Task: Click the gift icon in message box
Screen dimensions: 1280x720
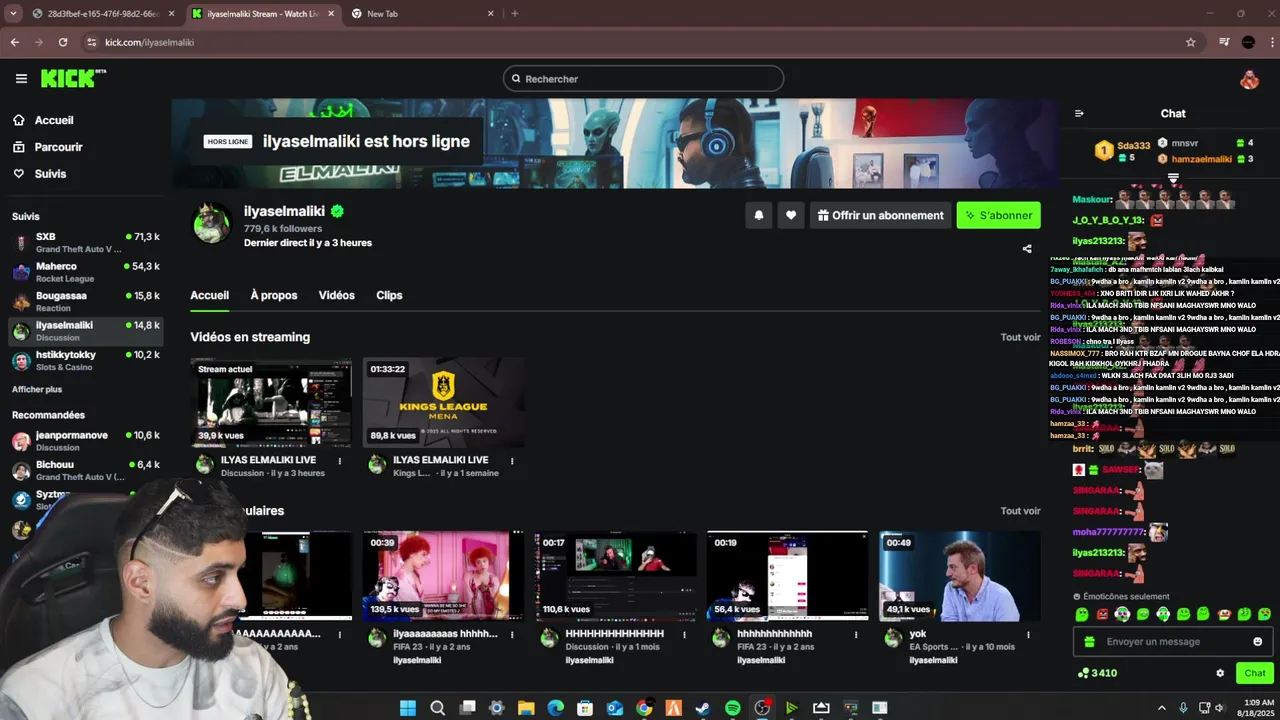Action: click(x=1089, y=642)
